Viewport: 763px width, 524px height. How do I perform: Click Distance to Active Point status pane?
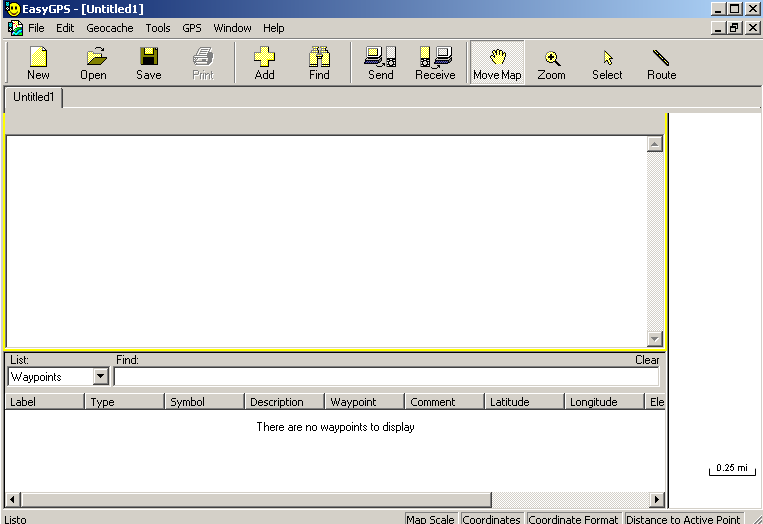point(683,519)
